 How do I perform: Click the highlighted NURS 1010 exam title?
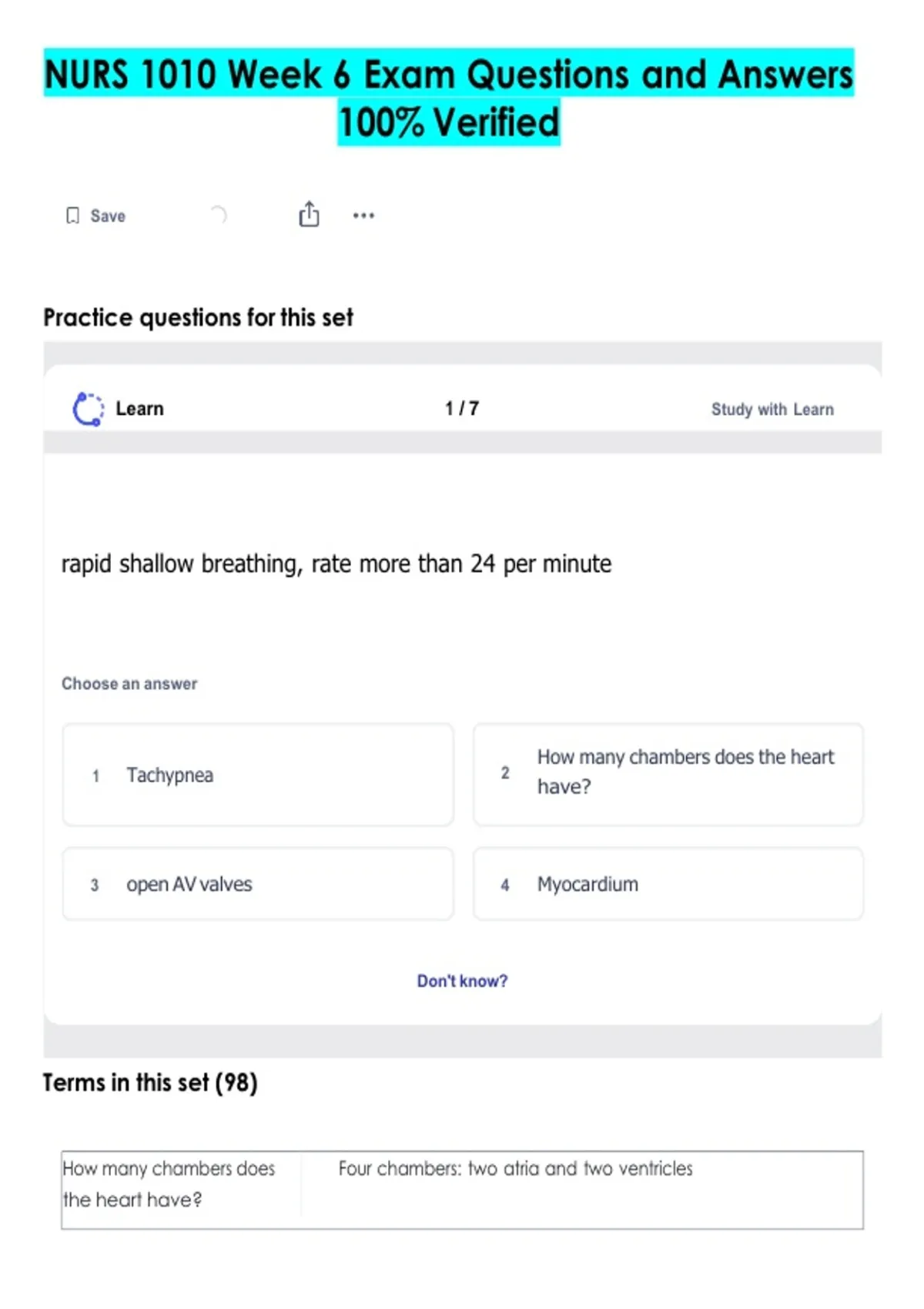point(449,98)
